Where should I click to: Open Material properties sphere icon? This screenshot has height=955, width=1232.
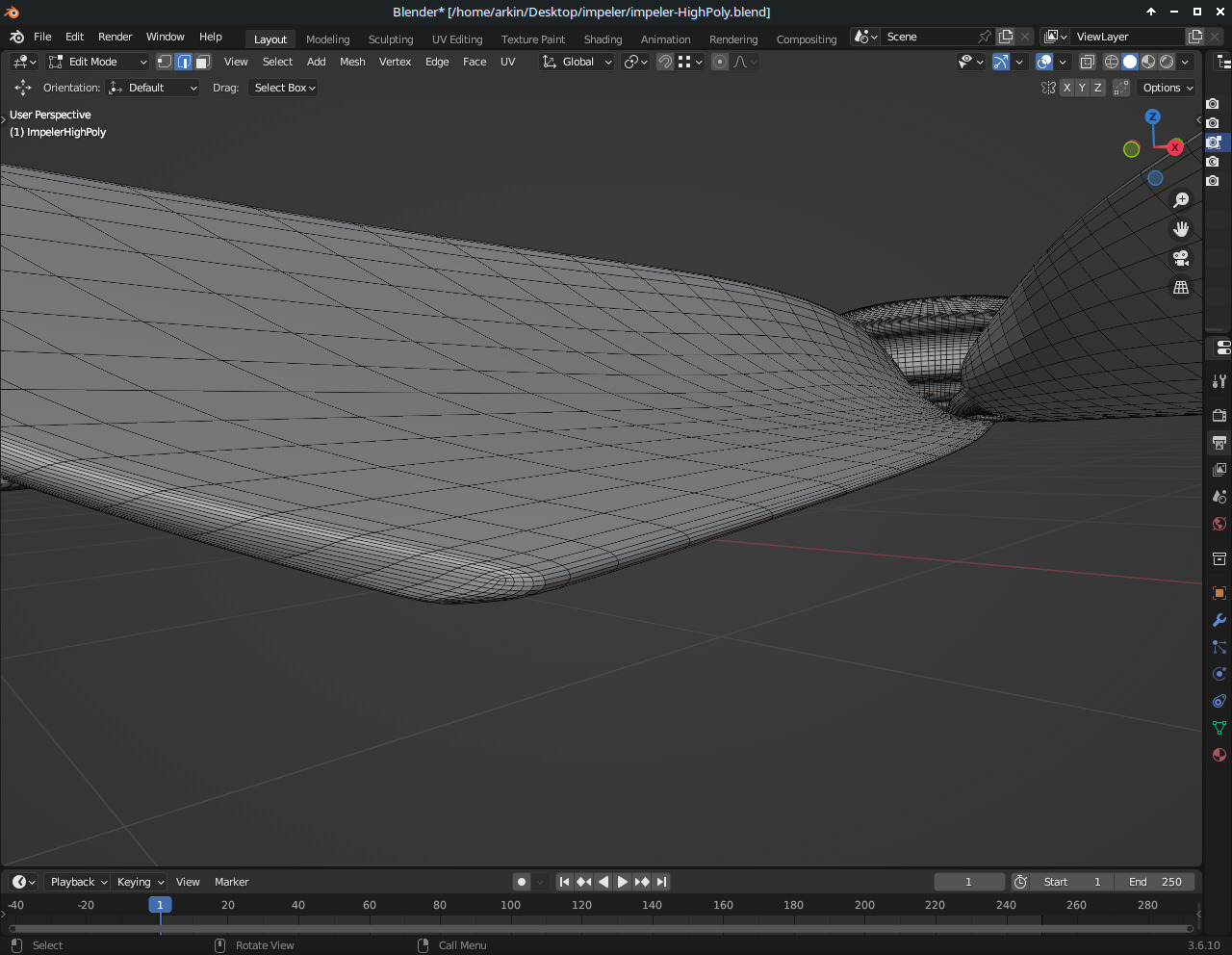1219,755
